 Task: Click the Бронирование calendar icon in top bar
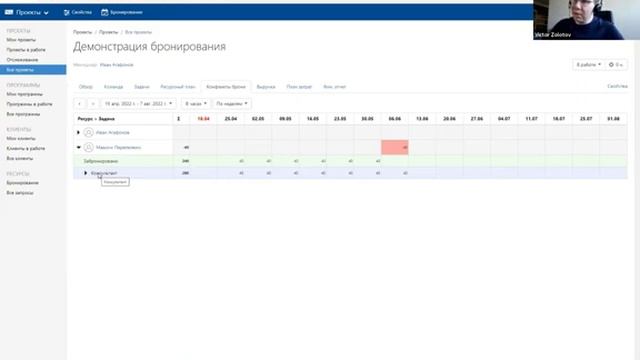point(104,12)
